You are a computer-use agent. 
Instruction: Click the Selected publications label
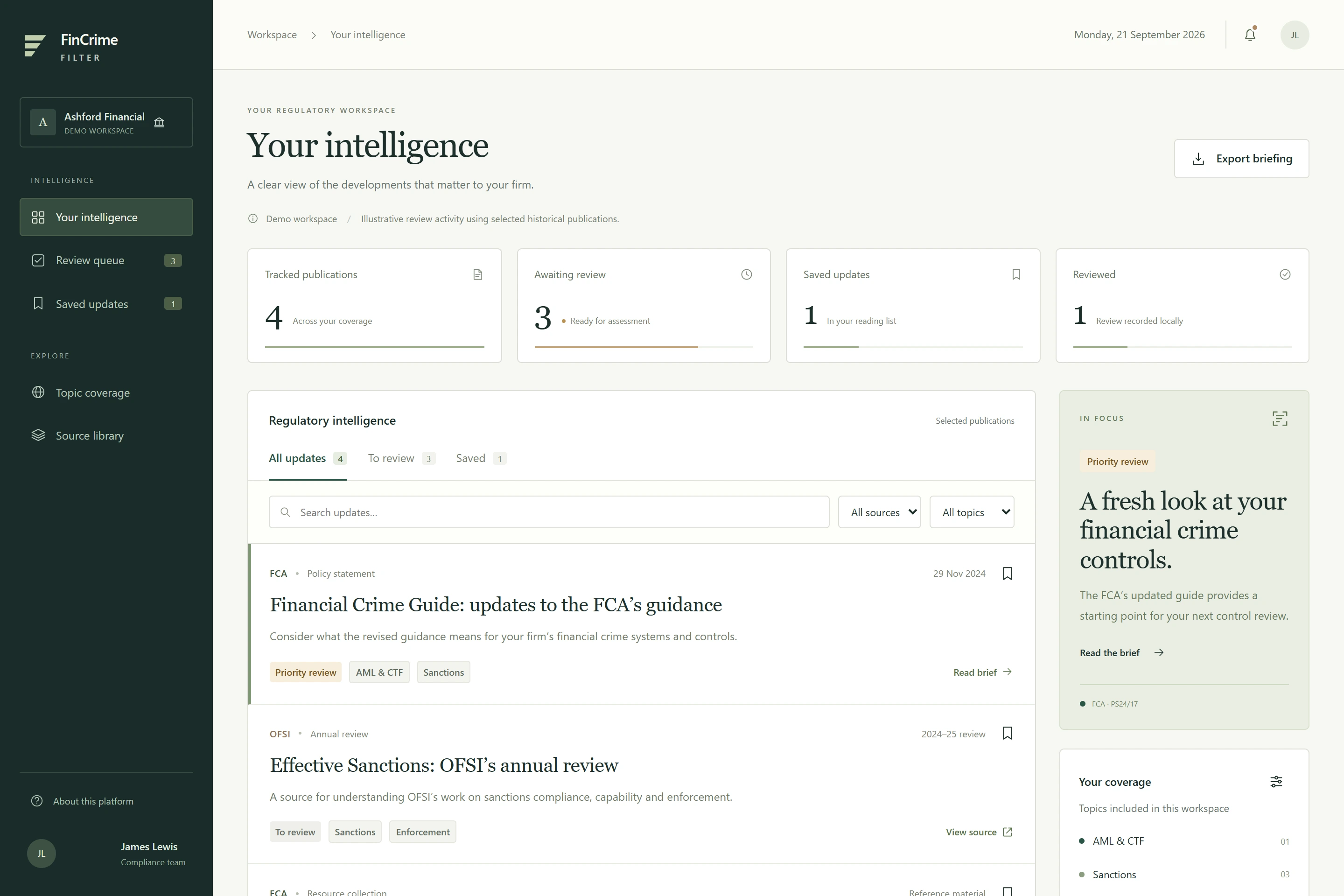pos(975,420)
